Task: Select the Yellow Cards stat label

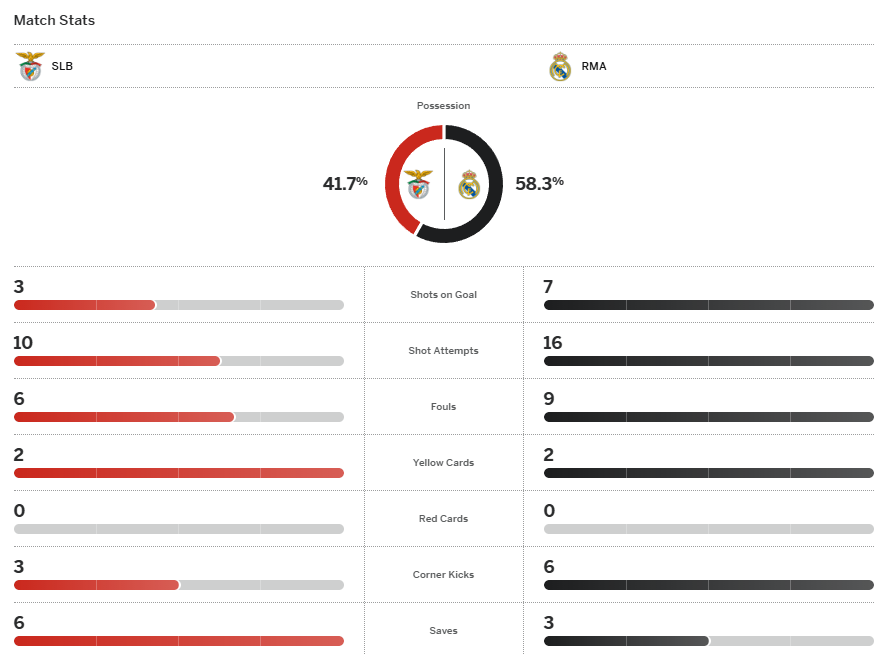Action: [444, 463]
